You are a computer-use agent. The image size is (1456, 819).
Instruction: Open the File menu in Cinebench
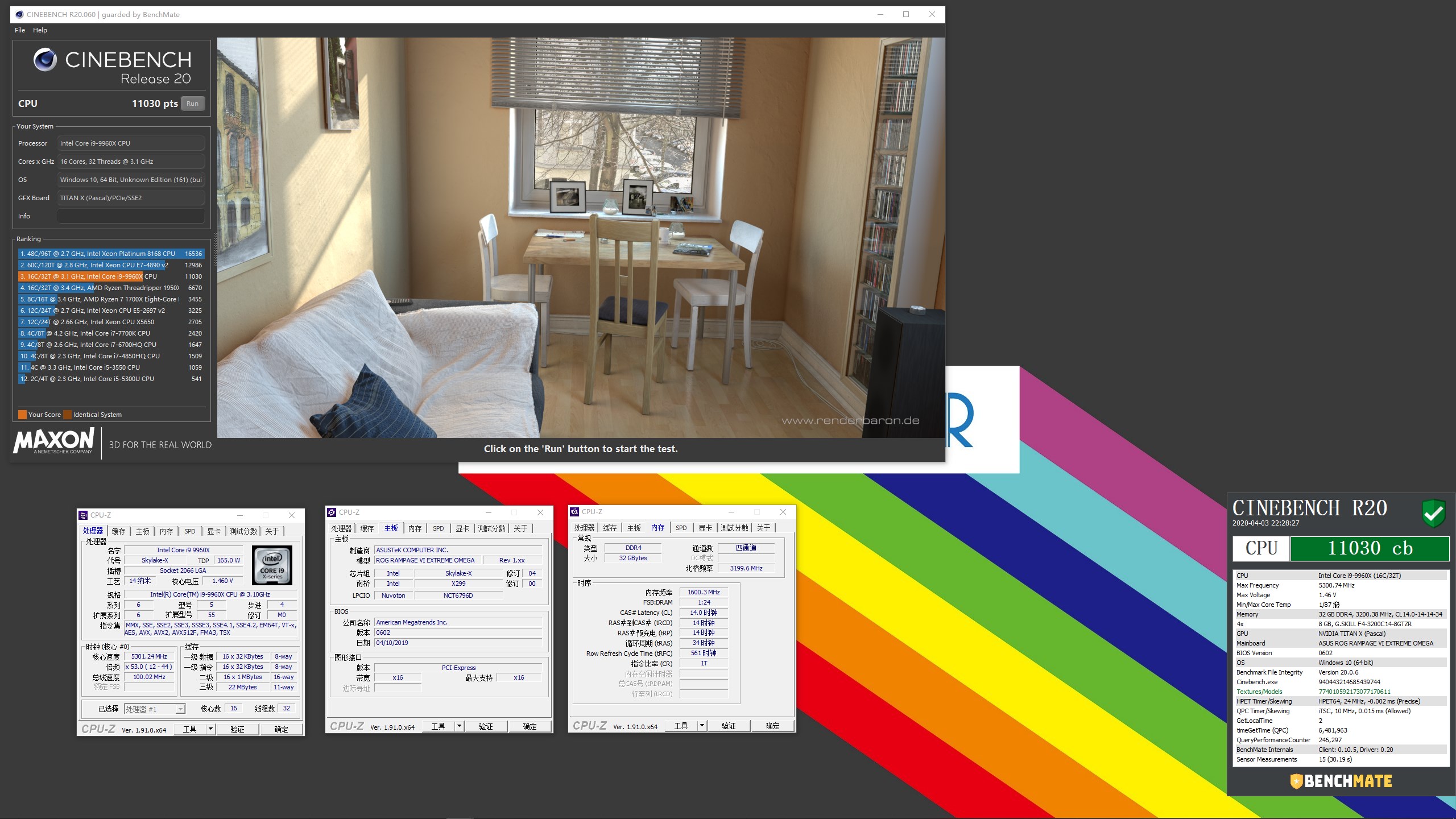point(20,30)
